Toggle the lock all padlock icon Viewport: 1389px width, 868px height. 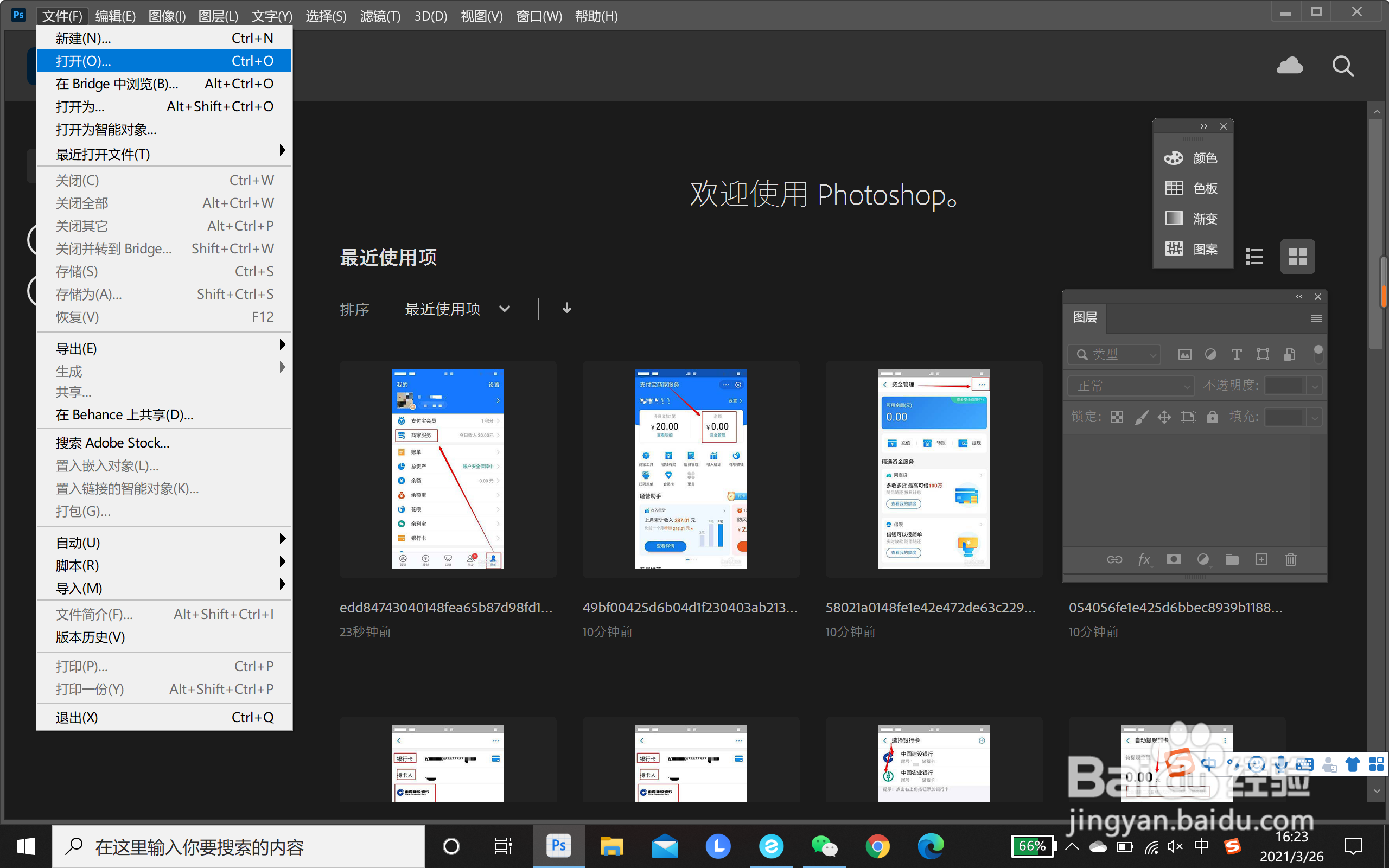click(x=1212, y=417)
